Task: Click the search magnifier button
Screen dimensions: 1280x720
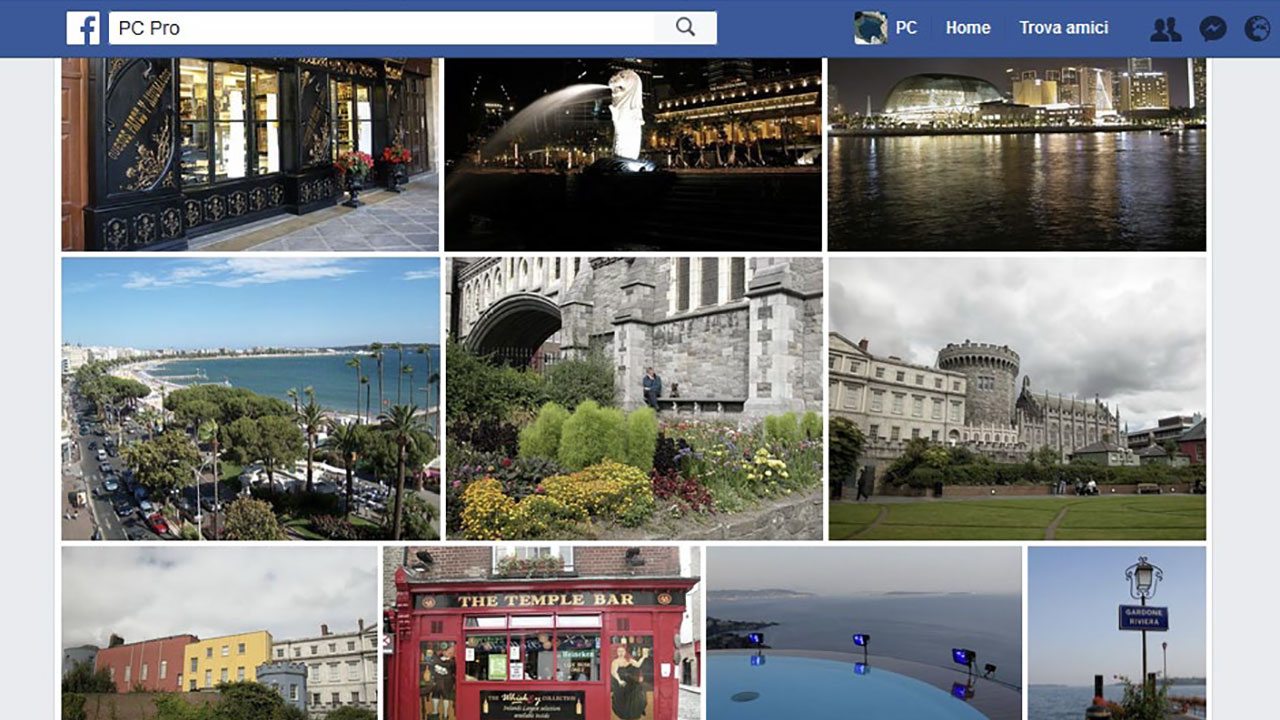Action: (x=685, y=28)
